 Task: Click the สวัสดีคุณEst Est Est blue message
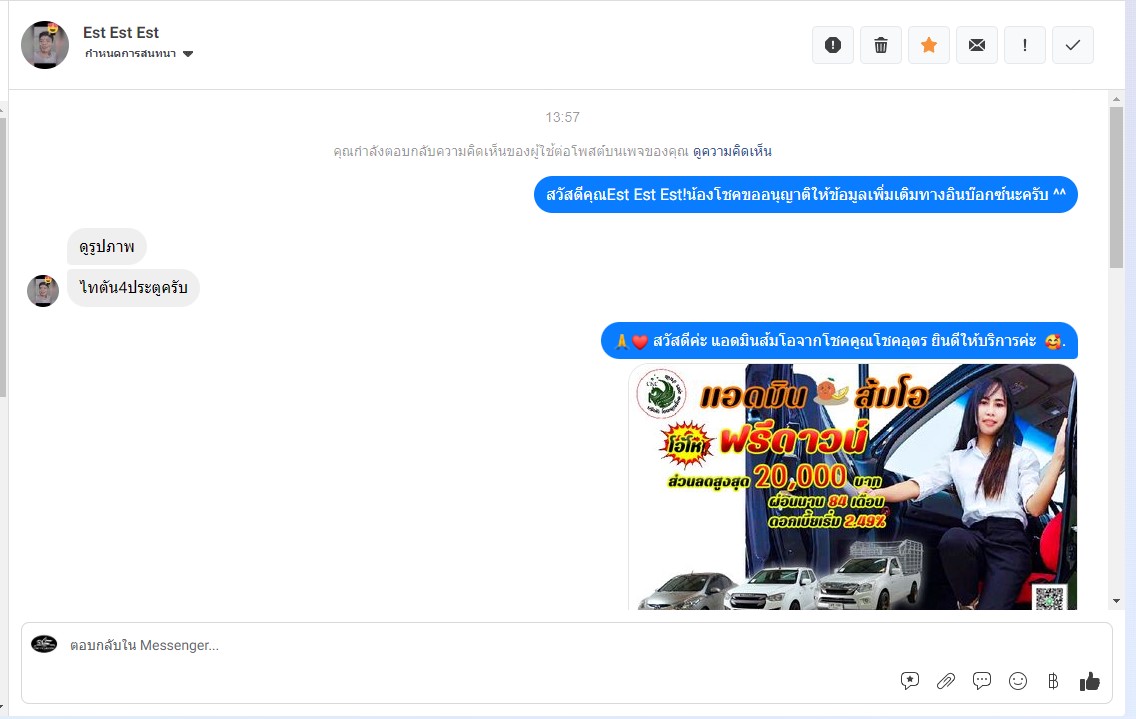pos(806,194)
